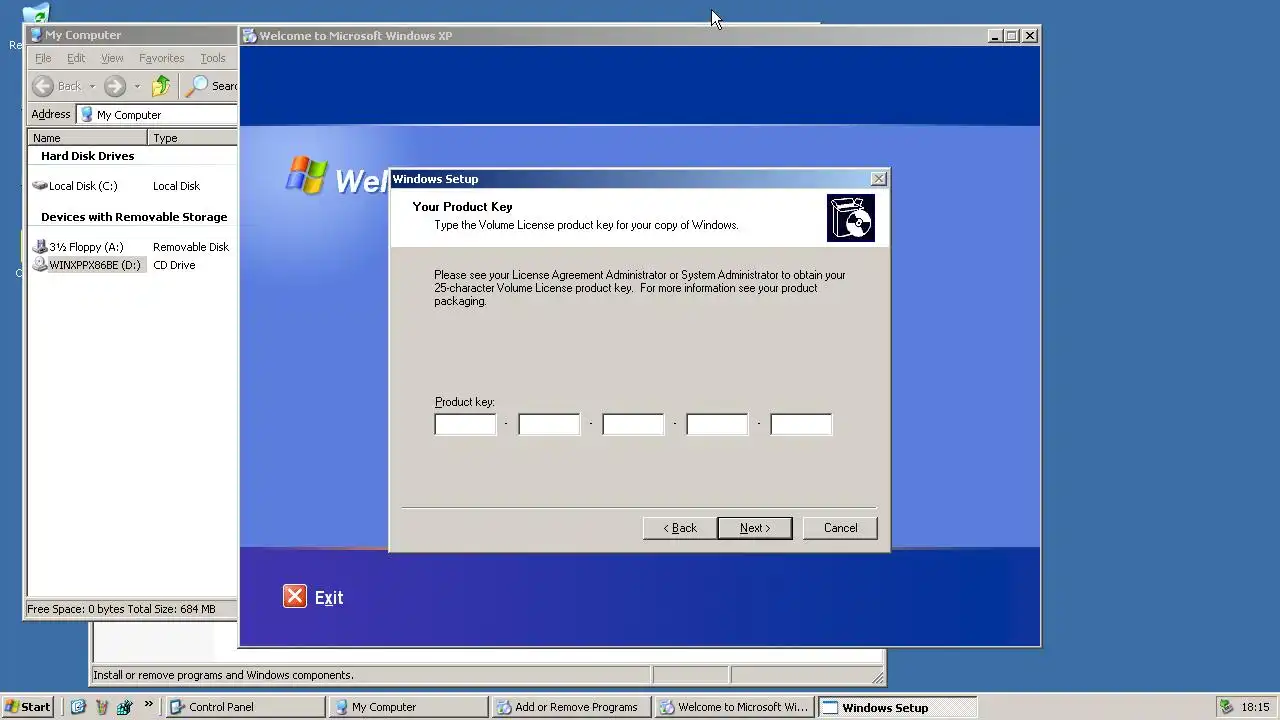Click 'Hard Disk Drives' group heading
Image resolution: width=1280 pixels, height=720 pixels.
coord(87,156)
